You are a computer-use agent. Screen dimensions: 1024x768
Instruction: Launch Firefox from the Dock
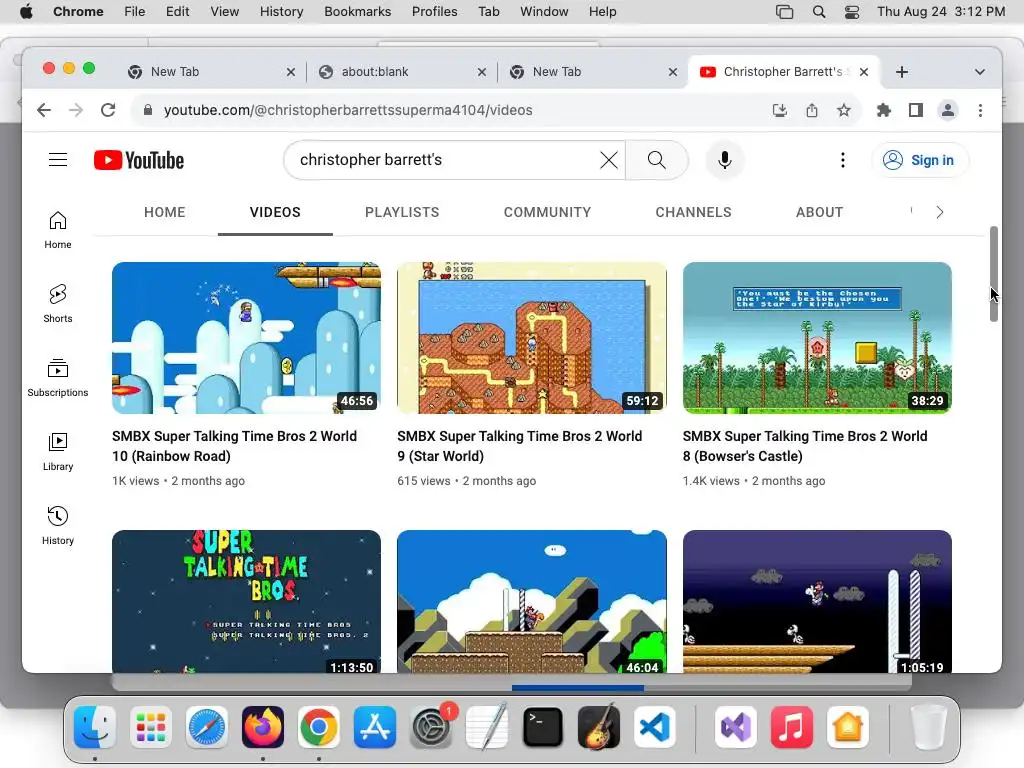pyautogui.click(x=263, y=727)
